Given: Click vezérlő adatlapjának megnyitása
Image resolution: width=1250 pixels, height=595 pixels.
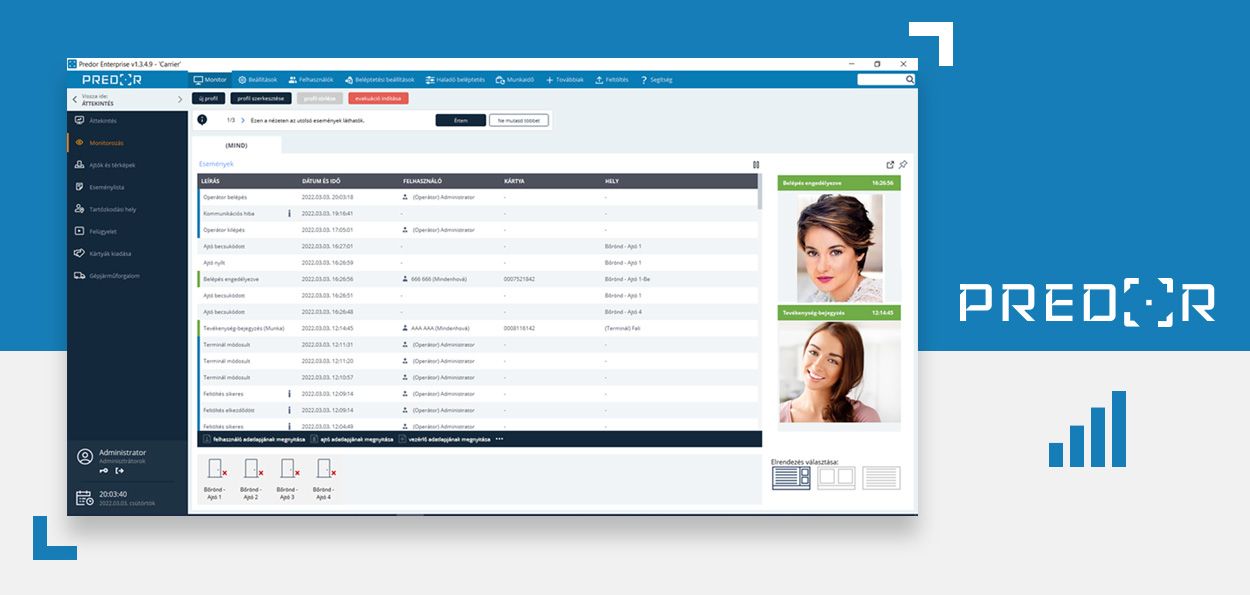Looking at the screenshot, I should click(x=445, y=439).
